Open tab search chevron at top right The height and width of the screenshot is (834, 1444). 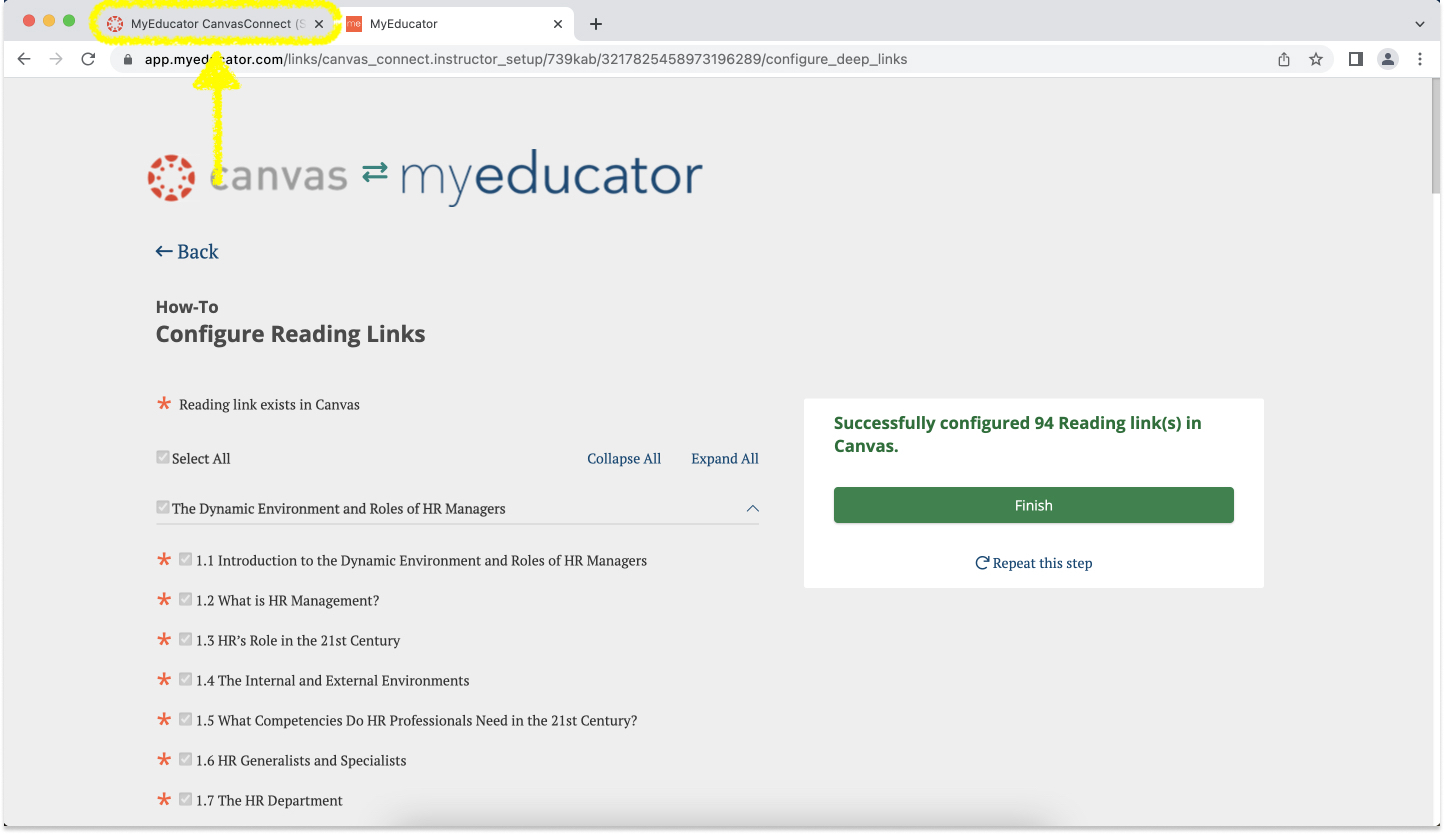pos(1420,24)
